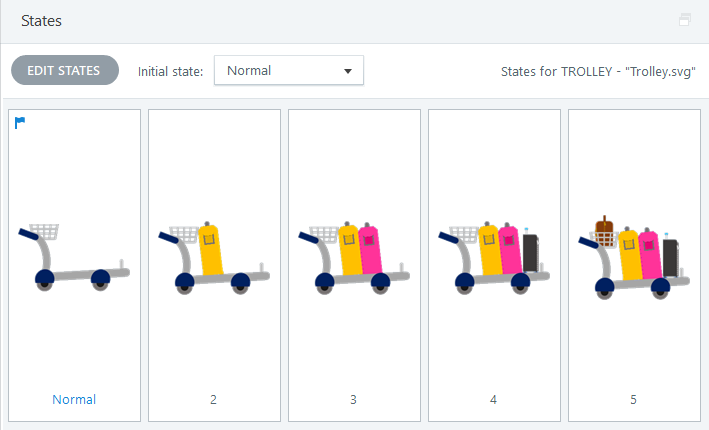Open the Initial state dropdown showing Normal

coord(288,71)
